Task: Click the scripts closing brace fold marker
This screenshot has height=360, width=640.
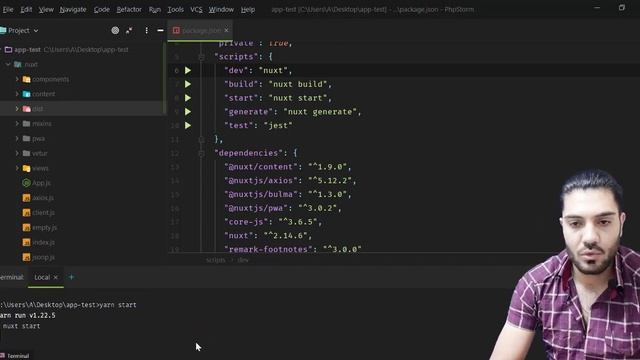Action: pyautogui.click(x=201, y=139)
